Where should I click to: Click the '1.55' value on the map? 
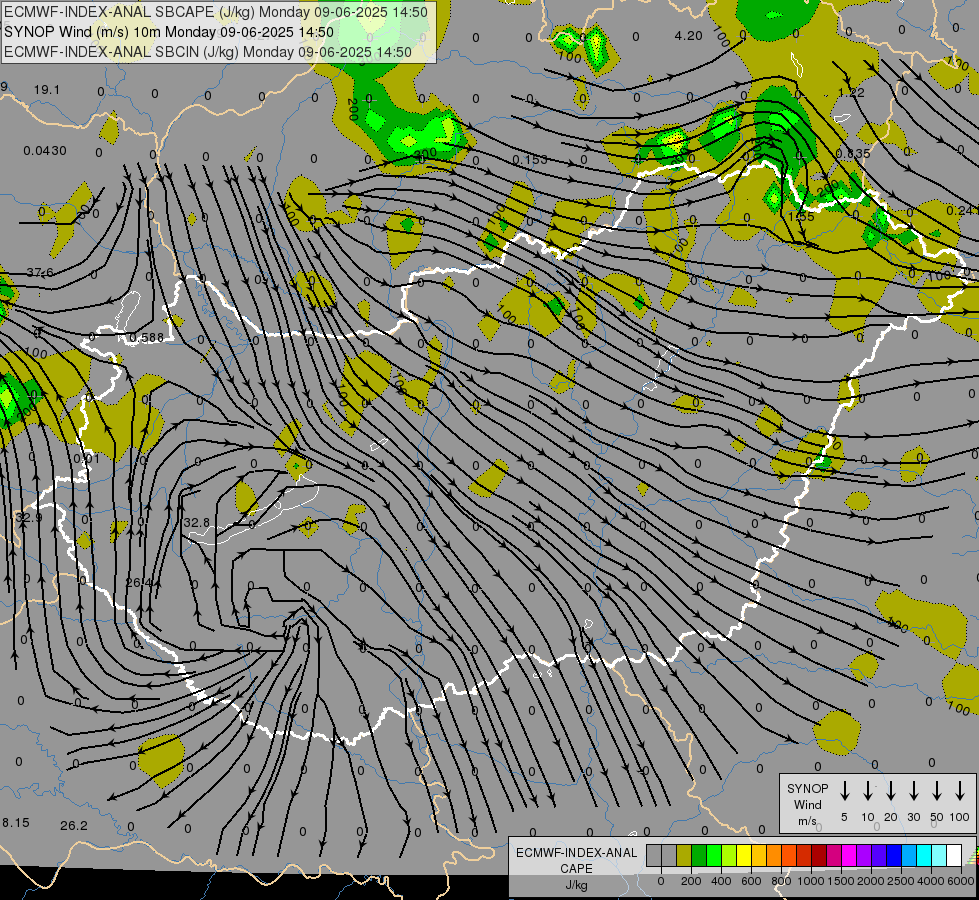pos(801,216)
